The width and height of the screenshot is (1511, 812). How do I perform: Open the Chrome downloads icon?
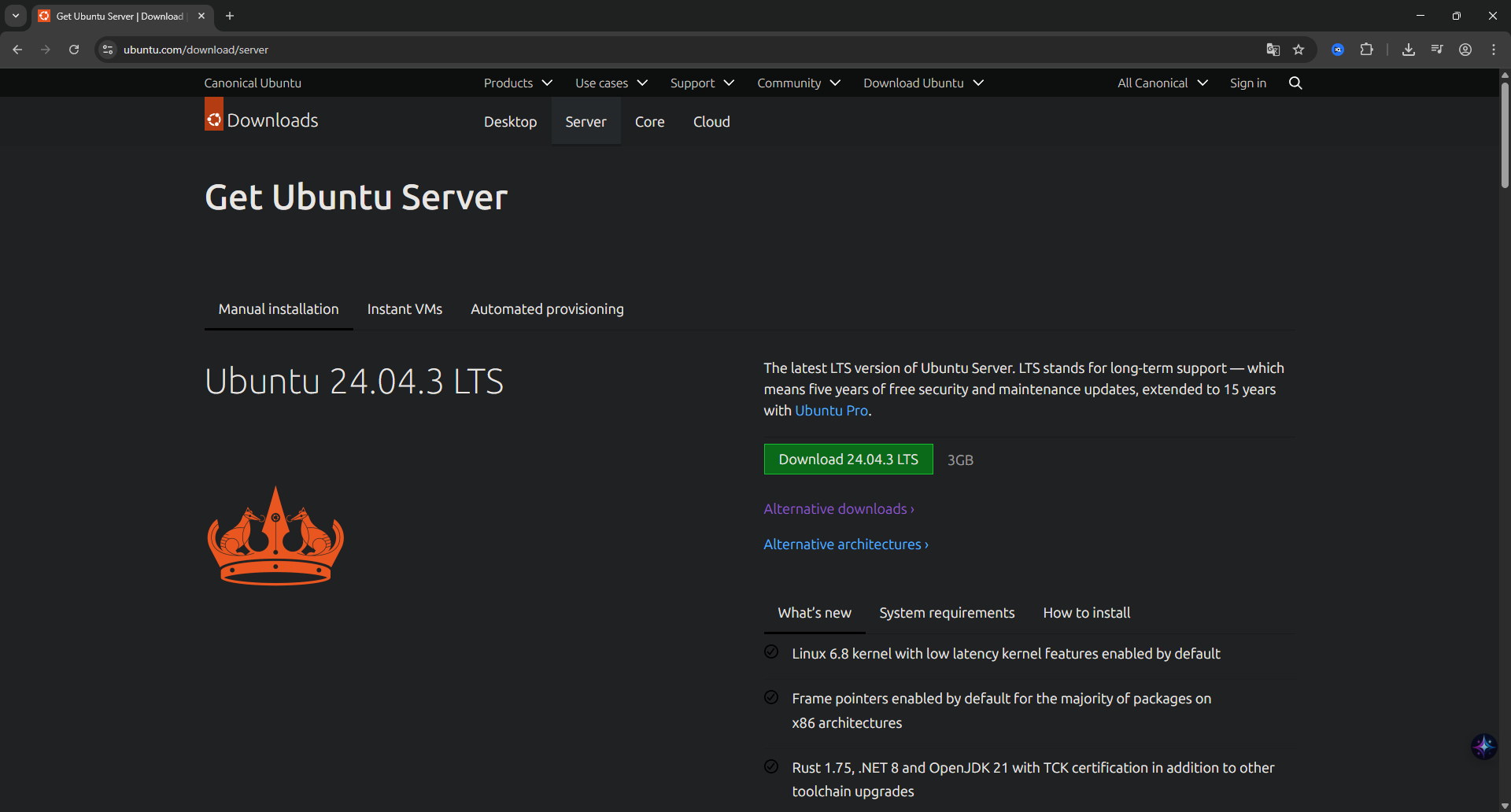[1409, 50]
